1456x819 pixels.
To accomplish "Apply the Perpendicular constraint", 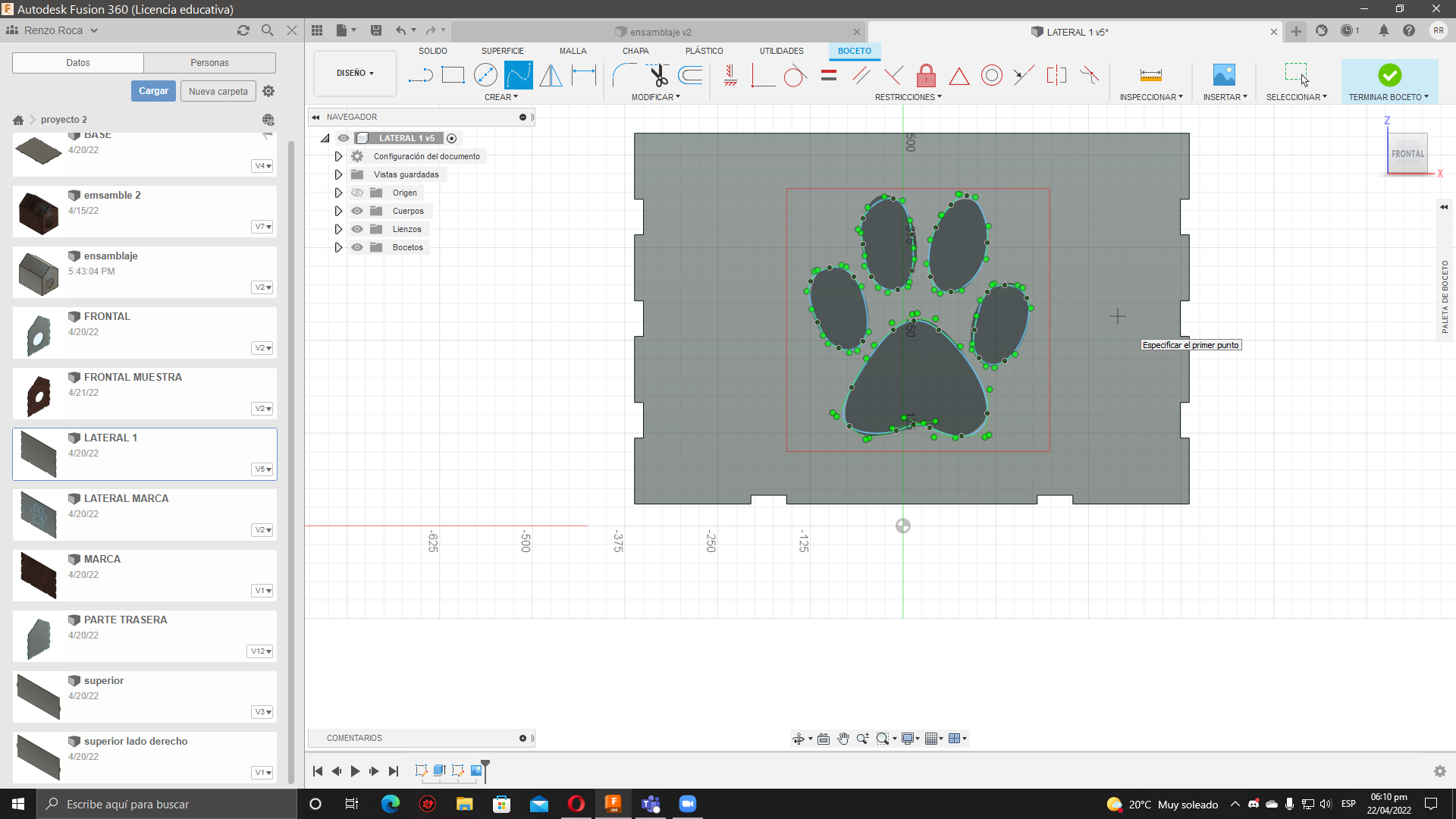I will pos(893,75).
